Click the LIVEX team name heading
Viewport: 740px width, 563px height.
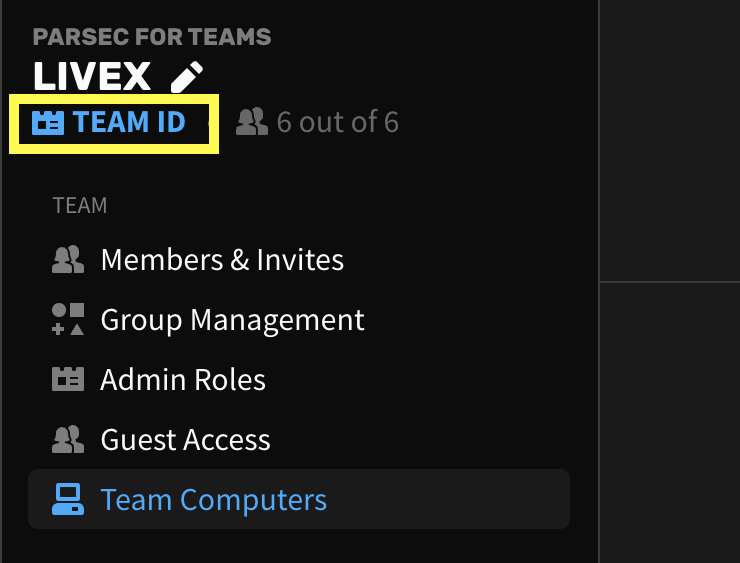[92, 76]
